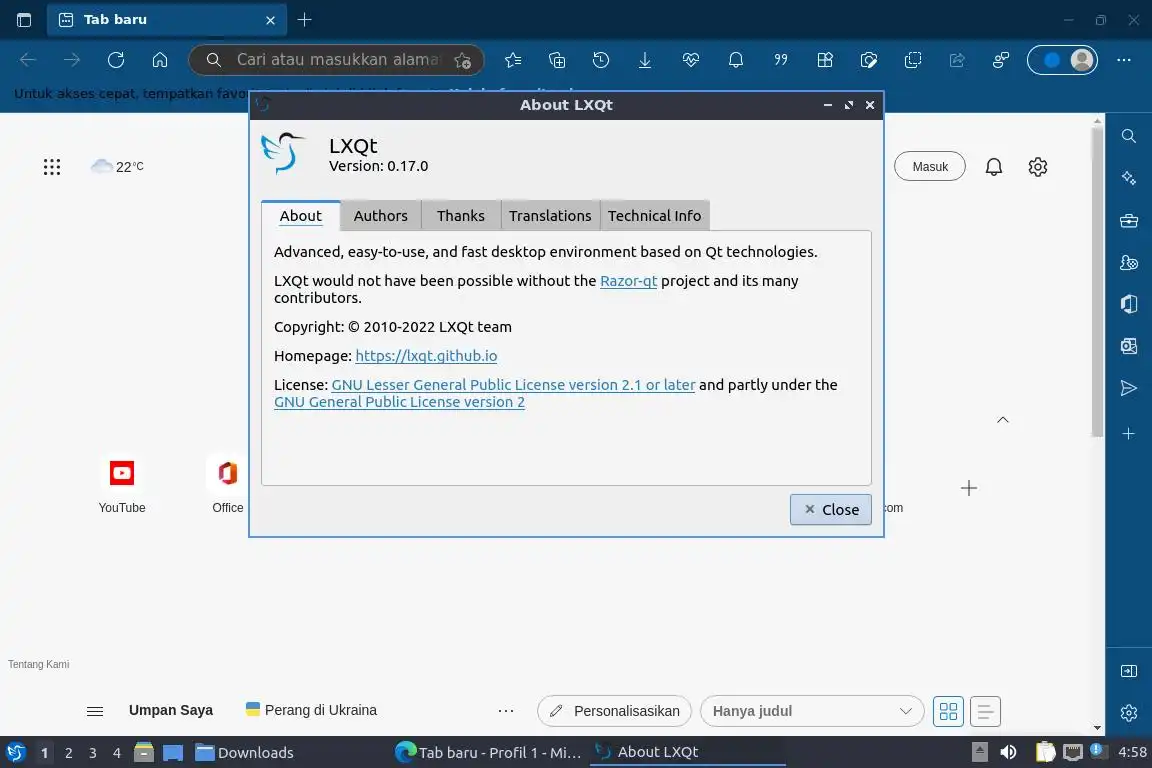The height and width of the screenshot is (768, 1152).
Task: Open the Tab actions menu icon
Action: click(24, 20)
